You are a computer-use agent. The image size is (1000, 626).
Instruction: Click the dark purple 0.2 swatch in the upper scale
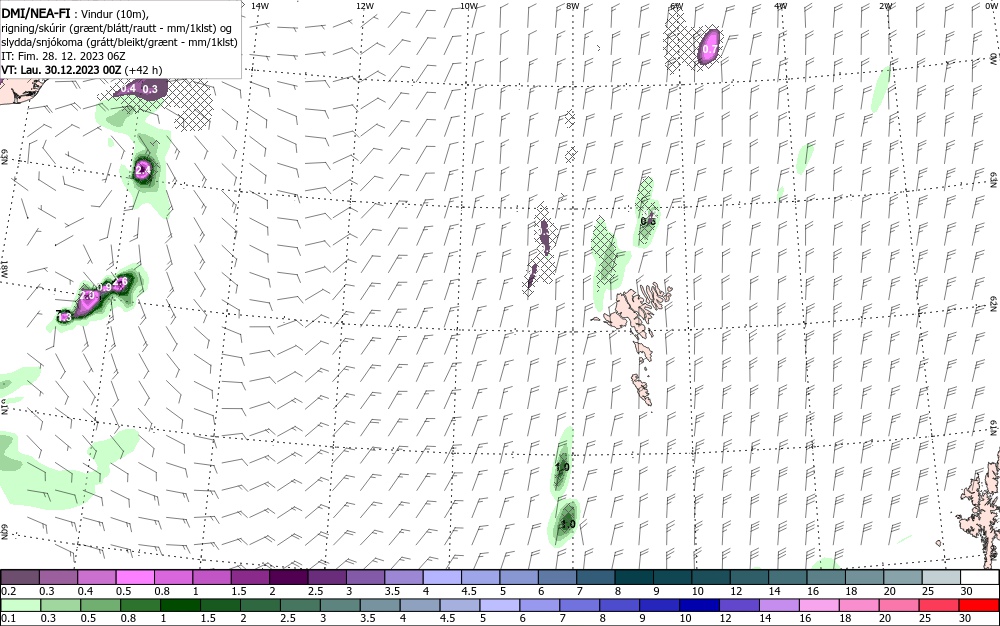19,577
